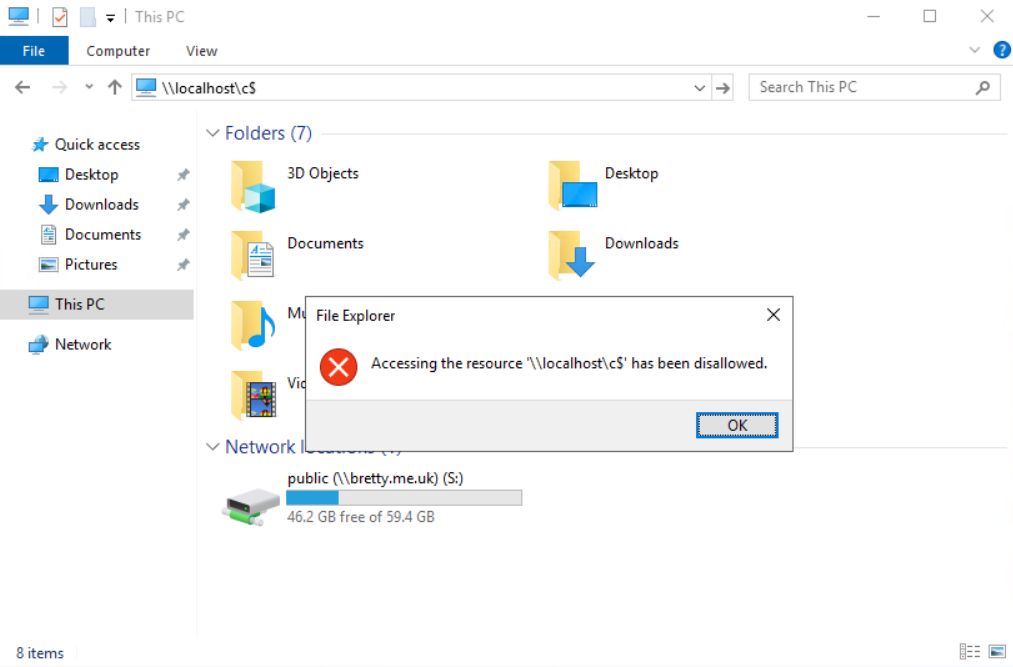Viewport: 1013px width, 667px height.
Task: Switch to the View ribbon tab
Action: pos(201,51)
